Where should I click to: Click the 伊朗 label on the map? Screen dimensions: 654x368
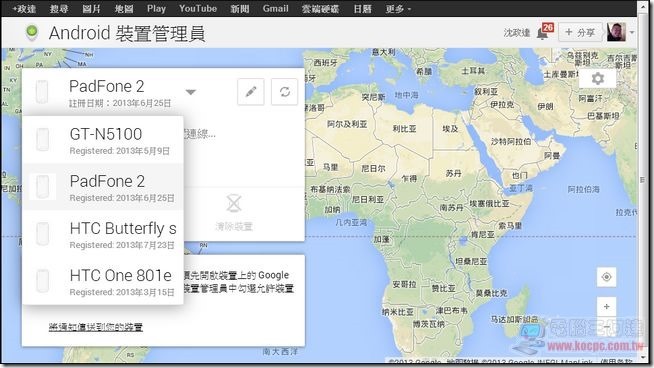[546, 106]
